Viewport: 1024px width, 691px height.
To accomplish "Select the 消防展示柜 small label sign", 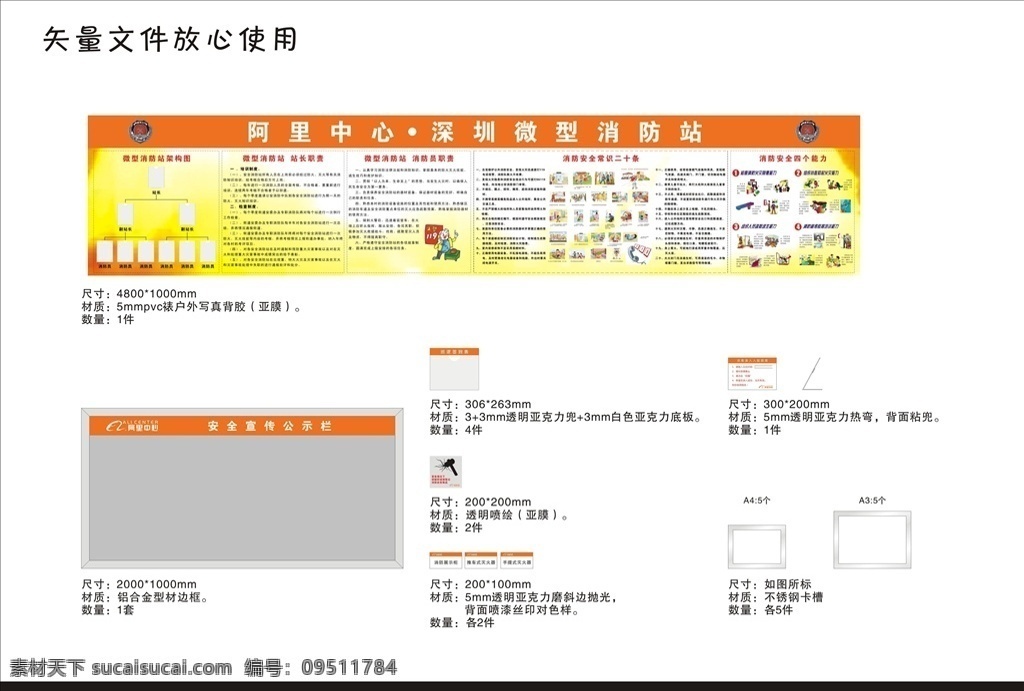I will coord(446,560).
